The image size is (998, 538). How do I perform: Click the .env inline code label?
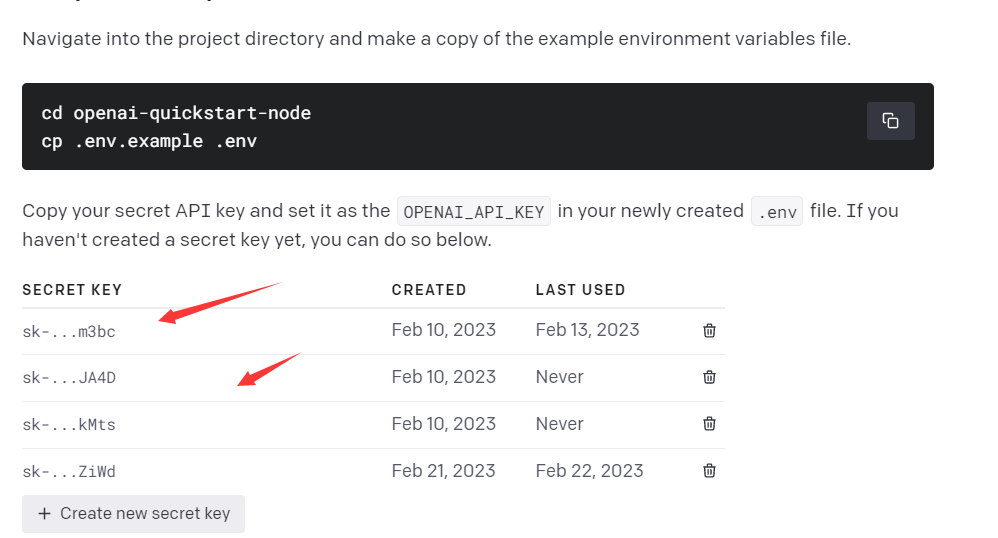tap(777, 212)
